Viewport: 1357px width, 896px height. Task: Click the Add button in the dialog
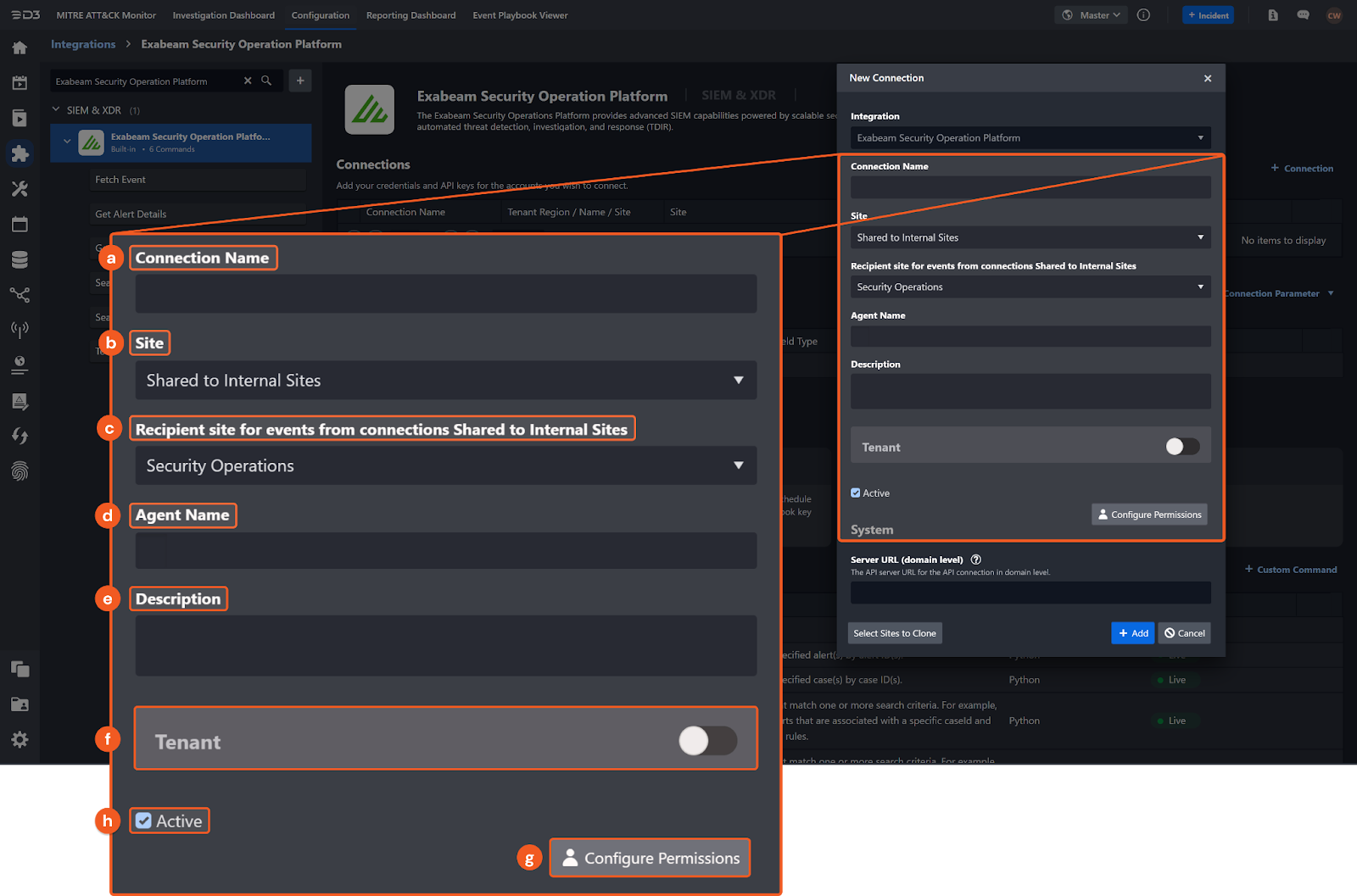click(x=1132, y=633)
